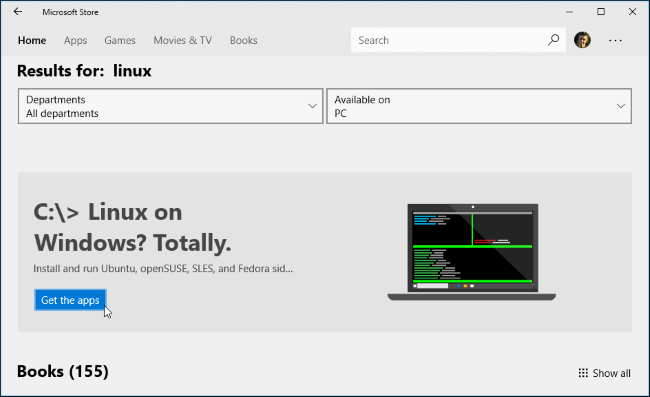650x397 pixels.
Task: Go to the Games tab
Action: pos(120,40)
